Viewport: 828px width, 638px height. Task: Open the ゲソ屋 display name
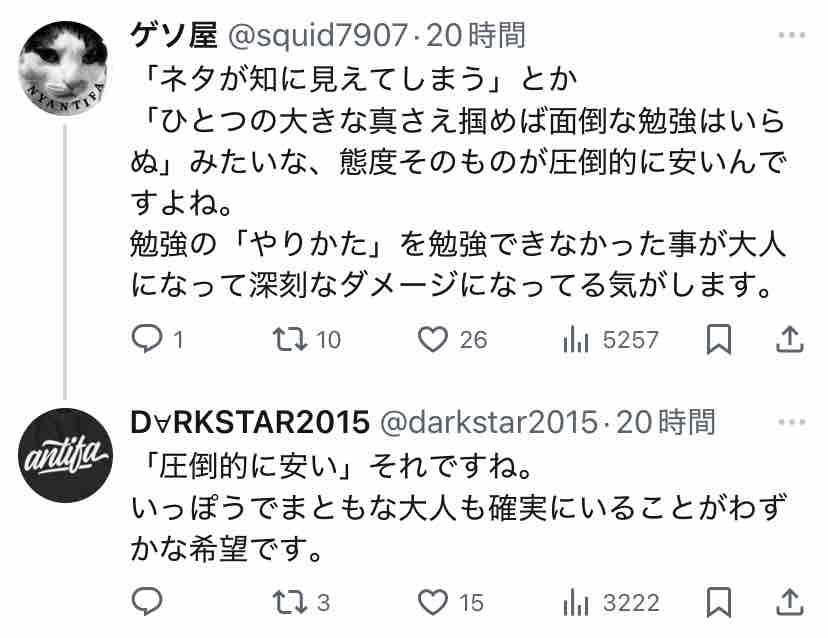point(174,36)
